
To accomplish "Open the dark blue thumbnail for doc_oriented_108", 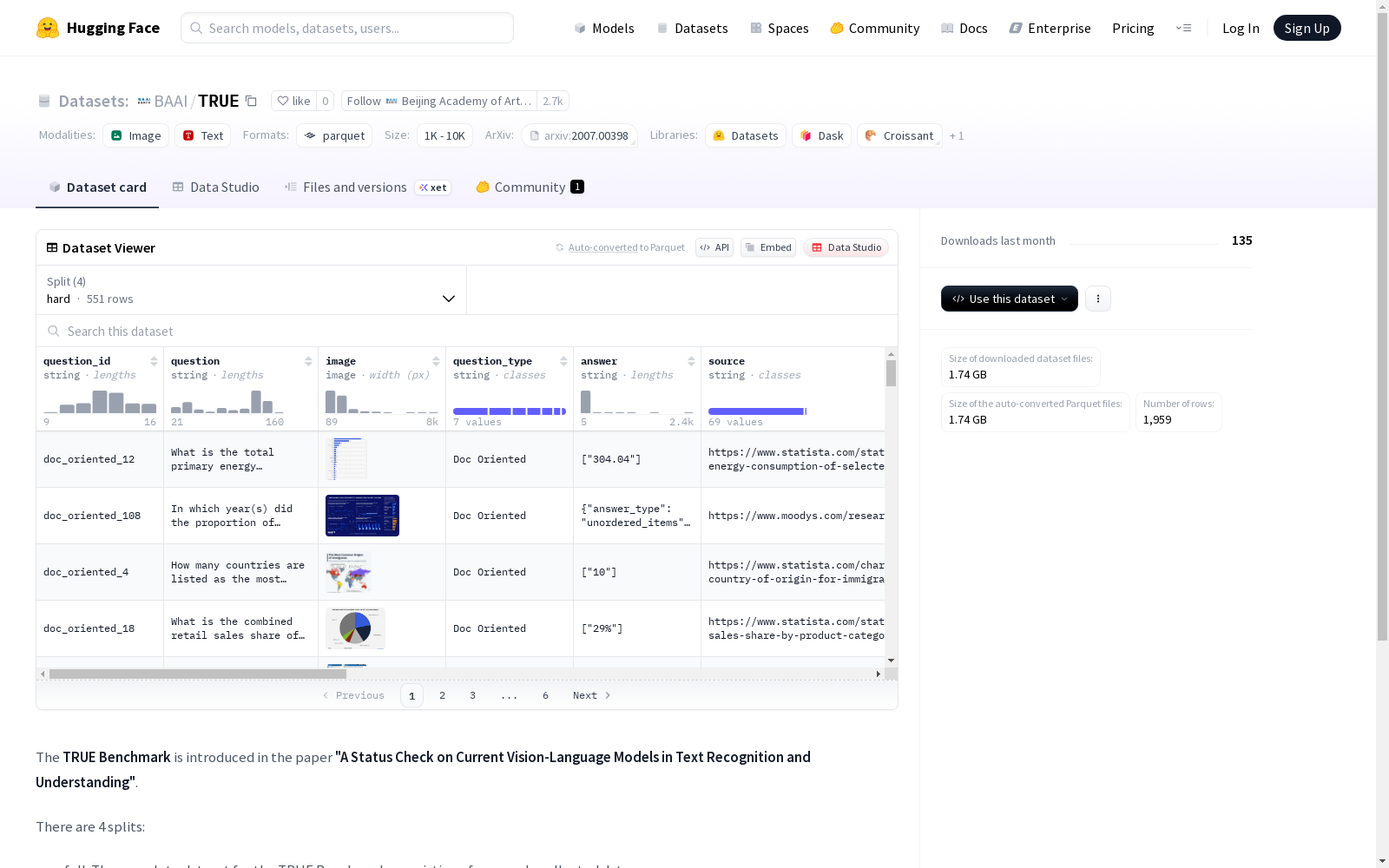I will (x=362, y=516).
